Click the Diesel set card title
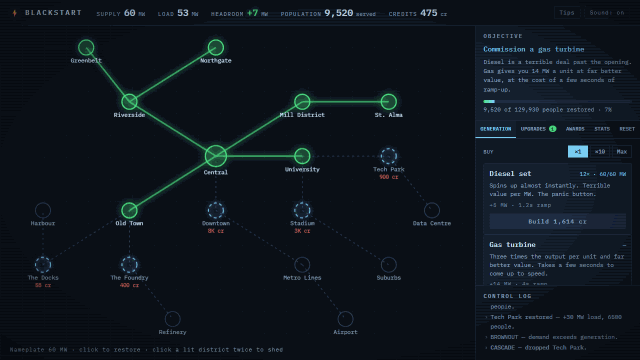 (510, 173)
